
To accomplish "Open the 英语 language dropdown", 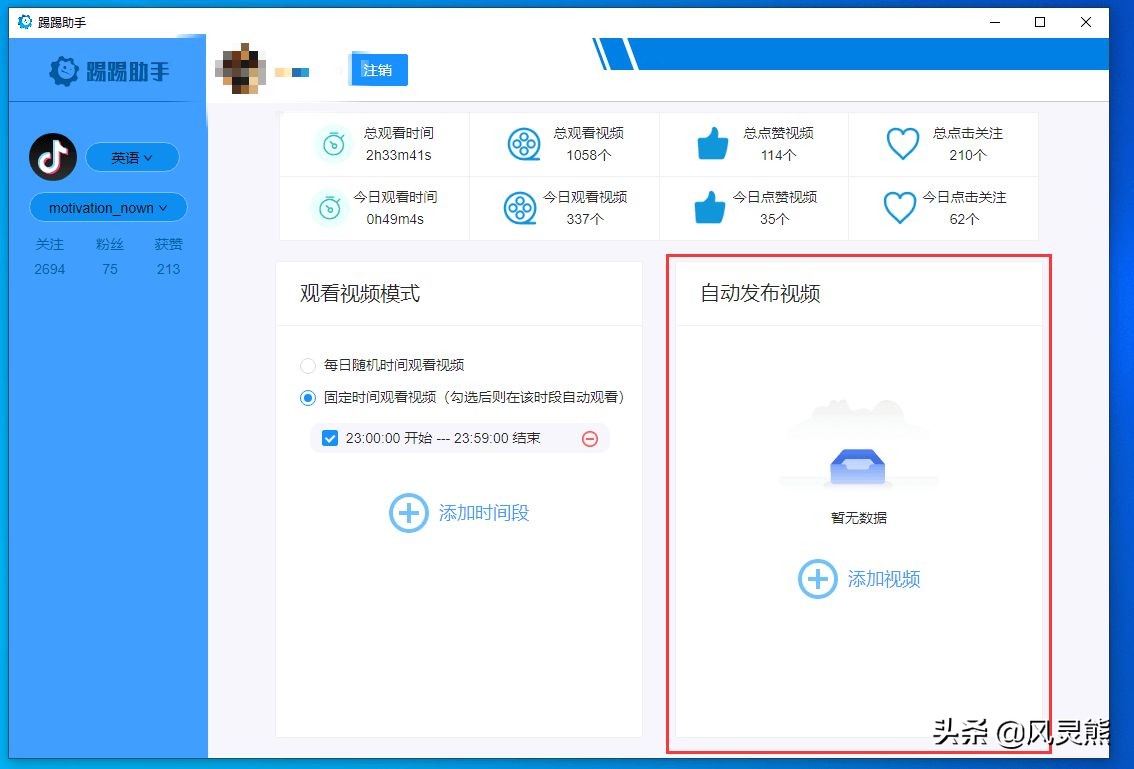I will pos(132,157).
